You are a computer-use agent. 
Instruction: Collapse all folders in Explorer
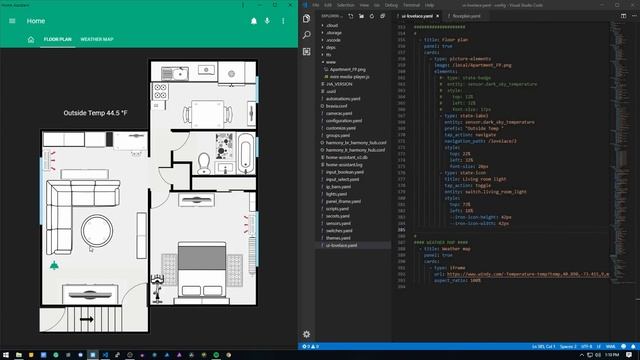(x=382, y=16)
